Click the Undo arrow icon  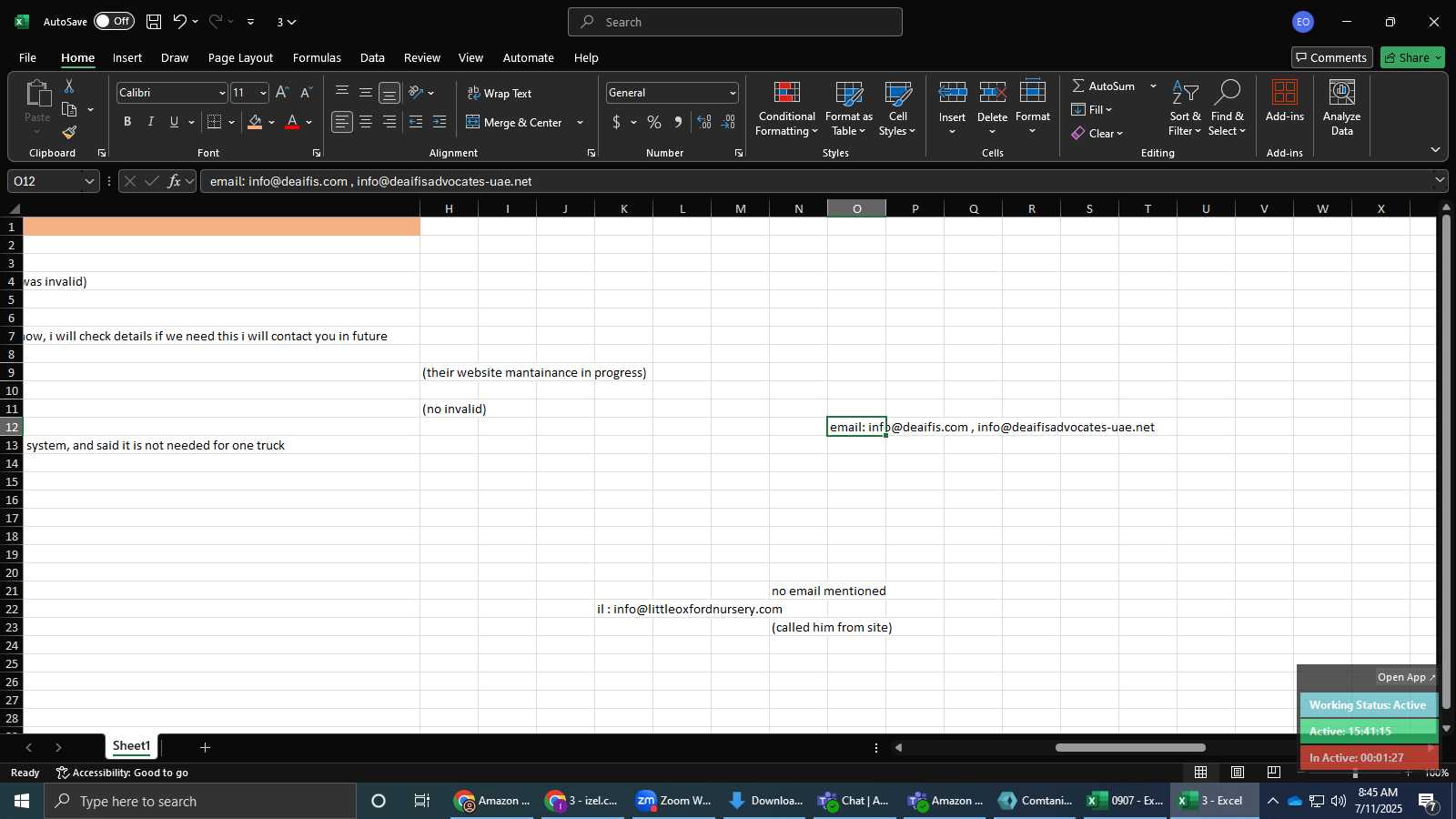pos(180,21)
